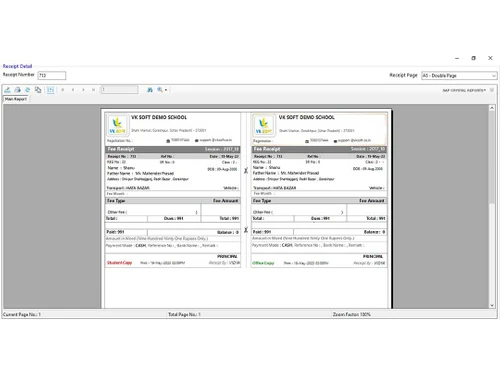The width and height of the screenshot is (500, 375).
Task: Close the receipt window
Action: coord(490,58)
